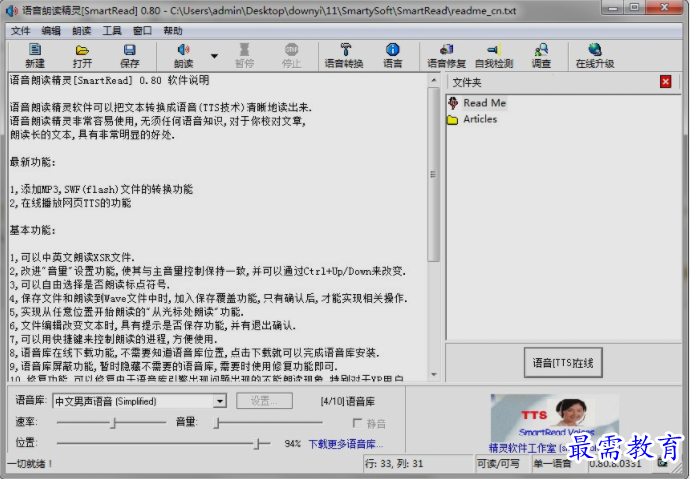
Task: Open the 文件 menu
Action: (x=20, y=31)
